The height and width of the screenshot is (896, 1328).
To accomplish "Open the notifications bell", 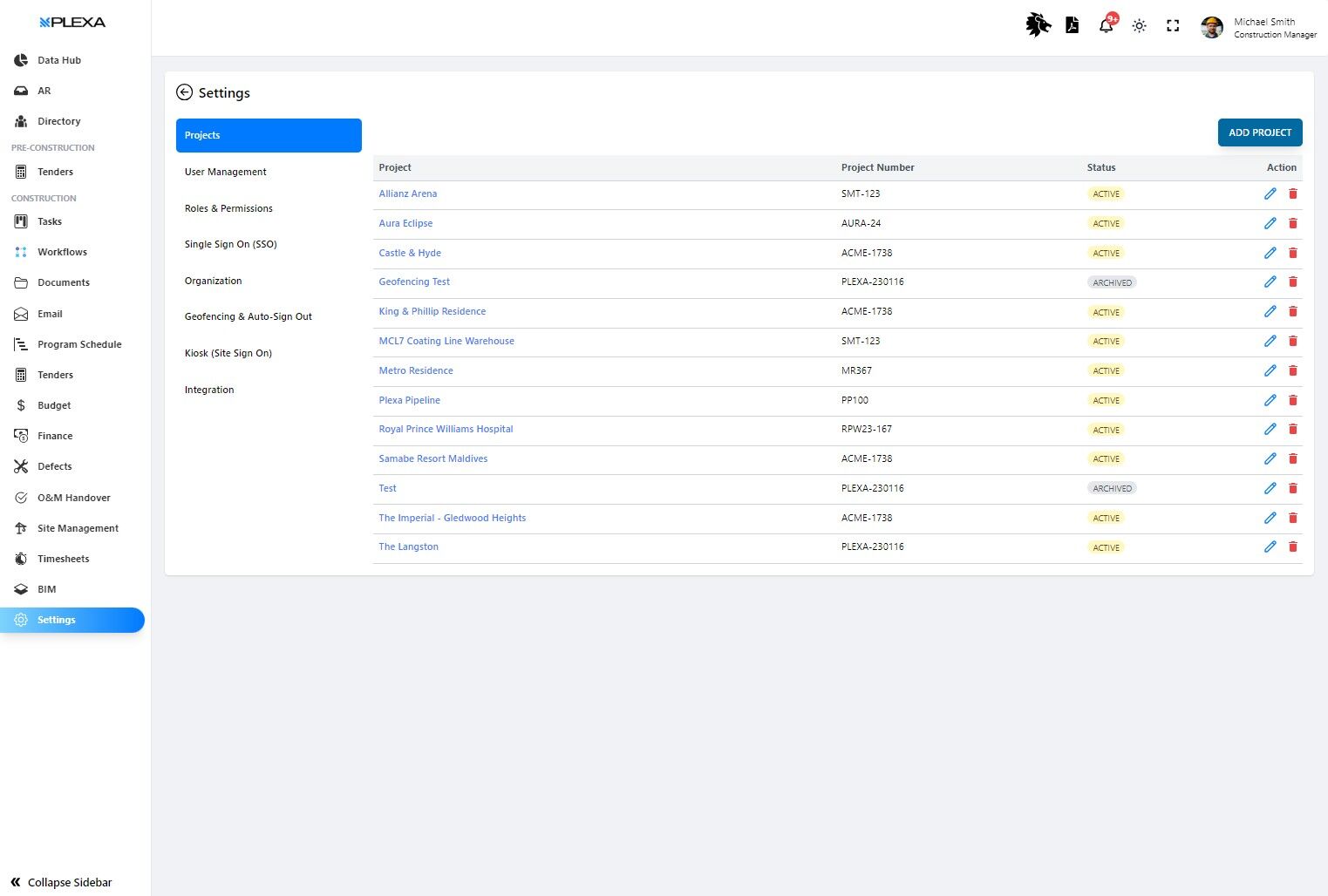I will click(x=1105, y=25).
